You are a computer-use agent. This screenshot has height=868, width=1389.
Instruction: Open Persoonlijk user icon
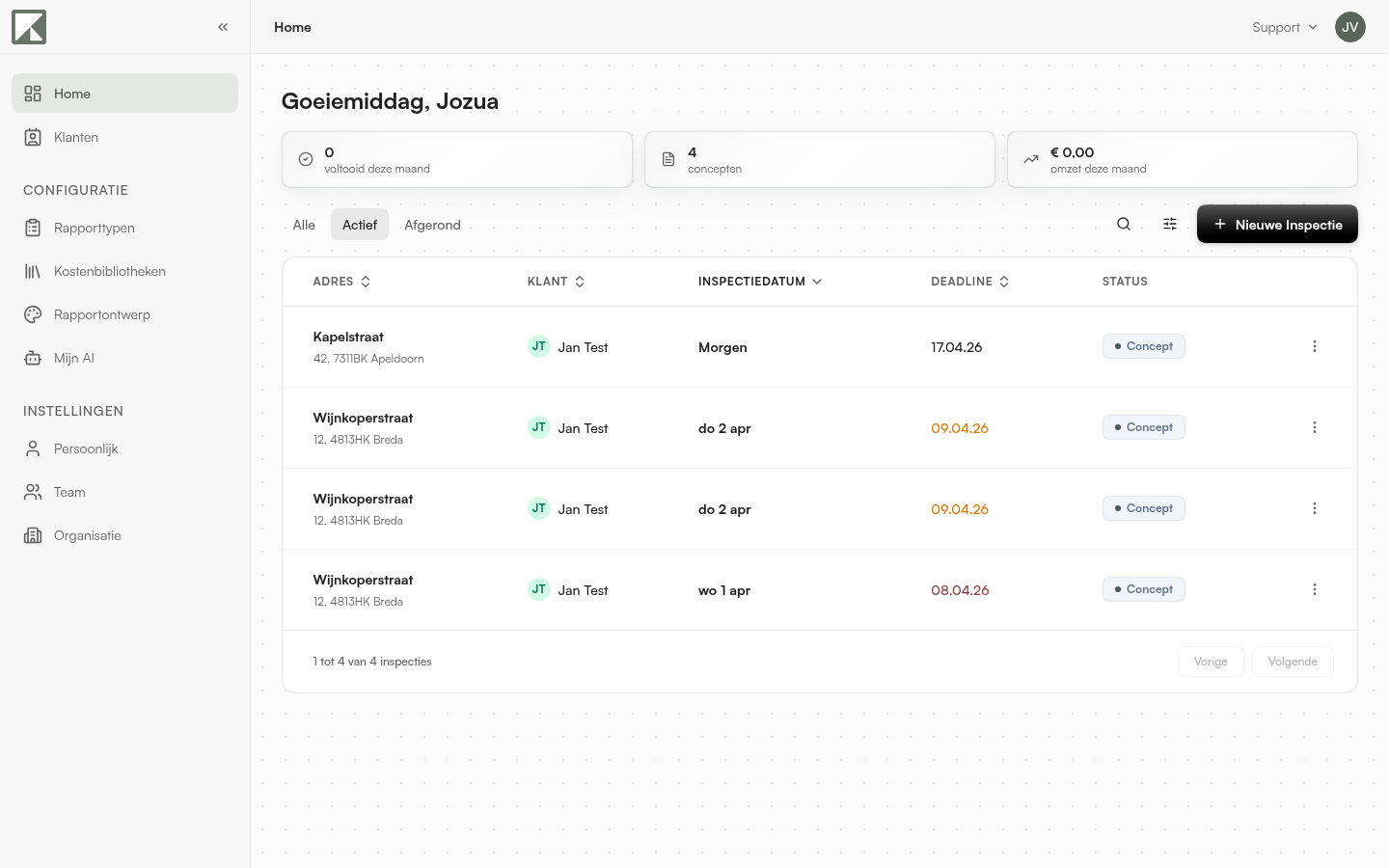(x=33, y=448)
